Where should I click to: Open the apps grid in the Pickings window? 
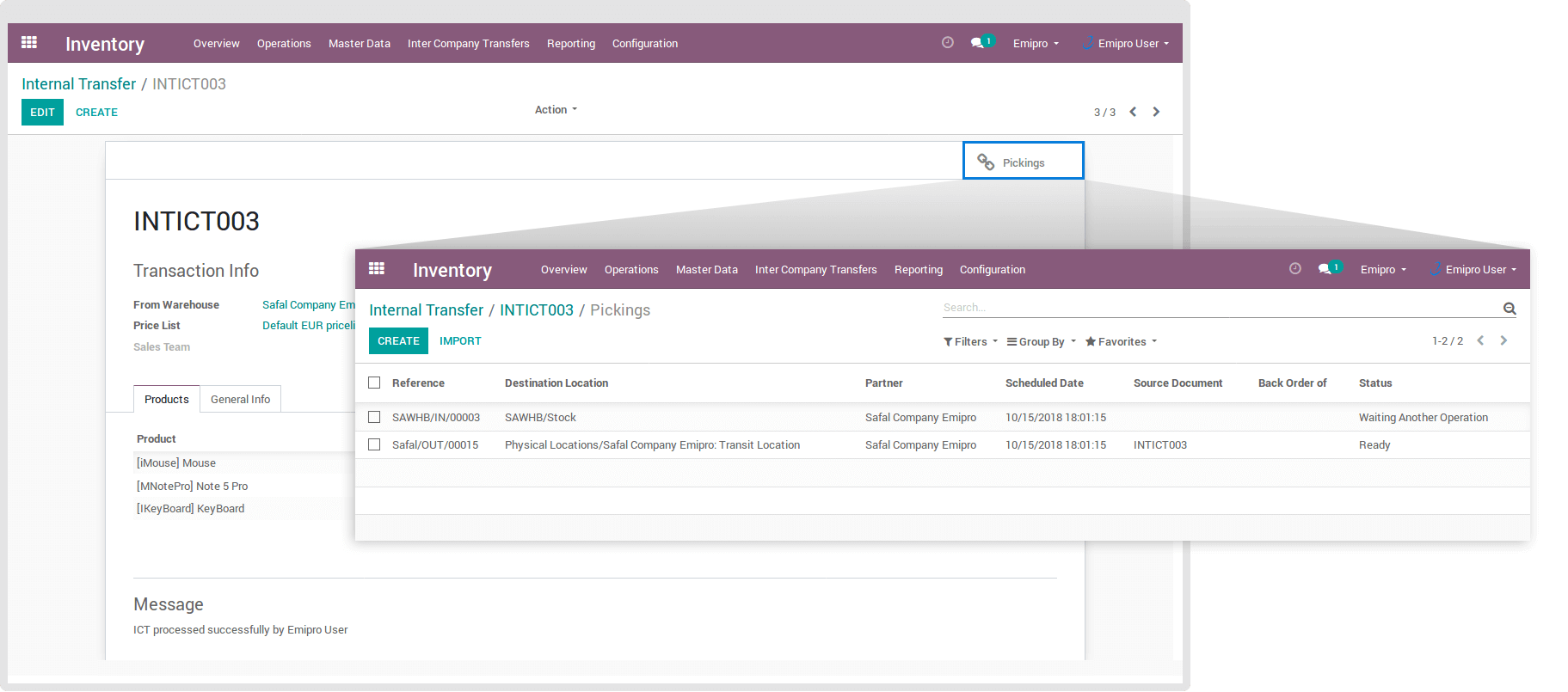pyautogui.click(x=377, y=268)
